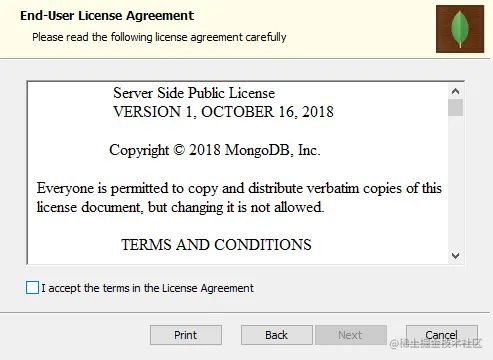This screenshot has height=360, width=493.
Task: Click the 'TERMS AND CONDITIONS' heading
Action: click(x=216, y=245)
